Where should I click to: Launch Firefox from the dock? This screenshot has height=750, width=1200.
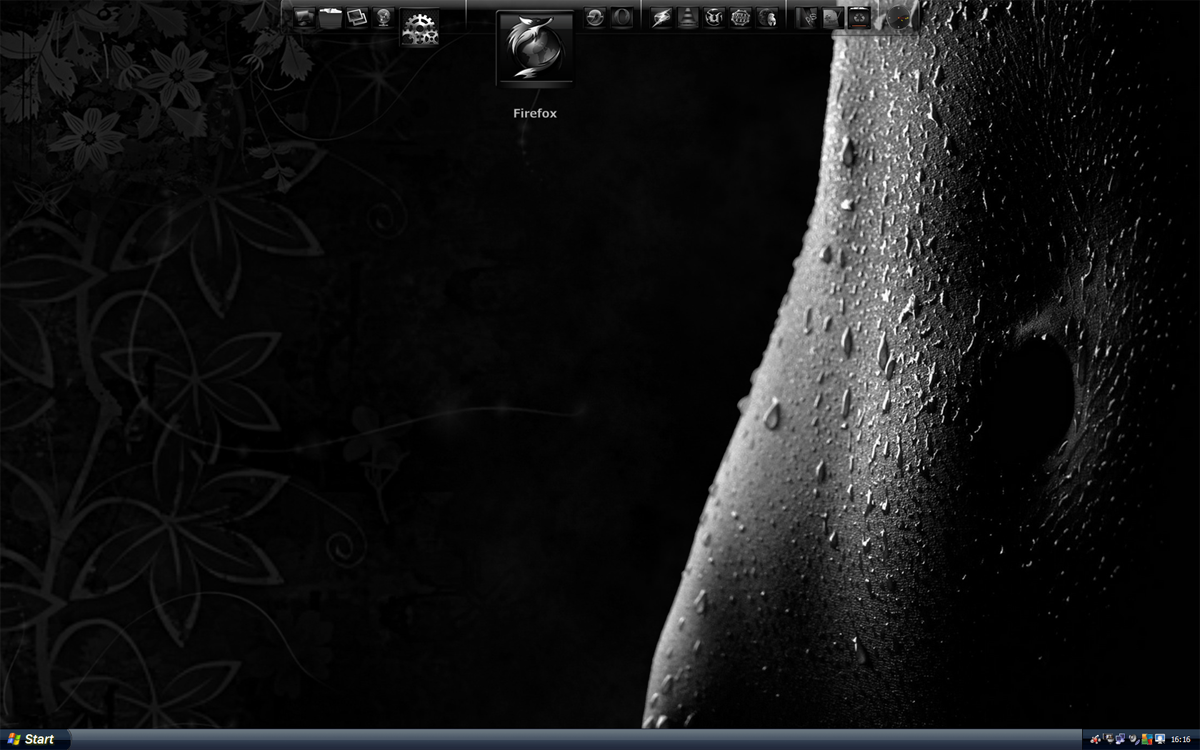pyautogui.click(x=535, y=48)
